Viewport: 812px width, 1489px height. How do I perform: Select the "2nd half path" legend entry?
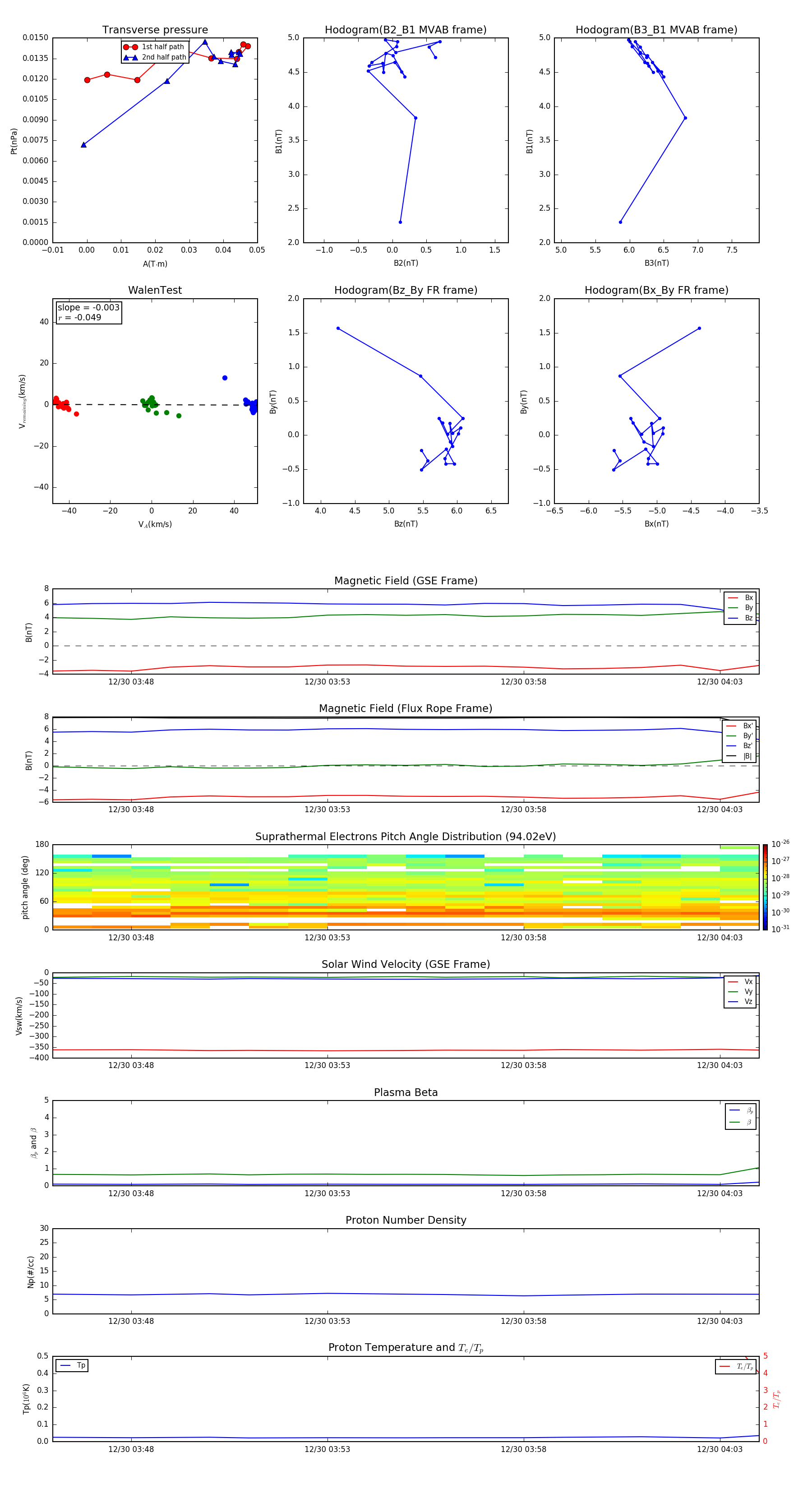pyautogui.click(x=154, y=57)
